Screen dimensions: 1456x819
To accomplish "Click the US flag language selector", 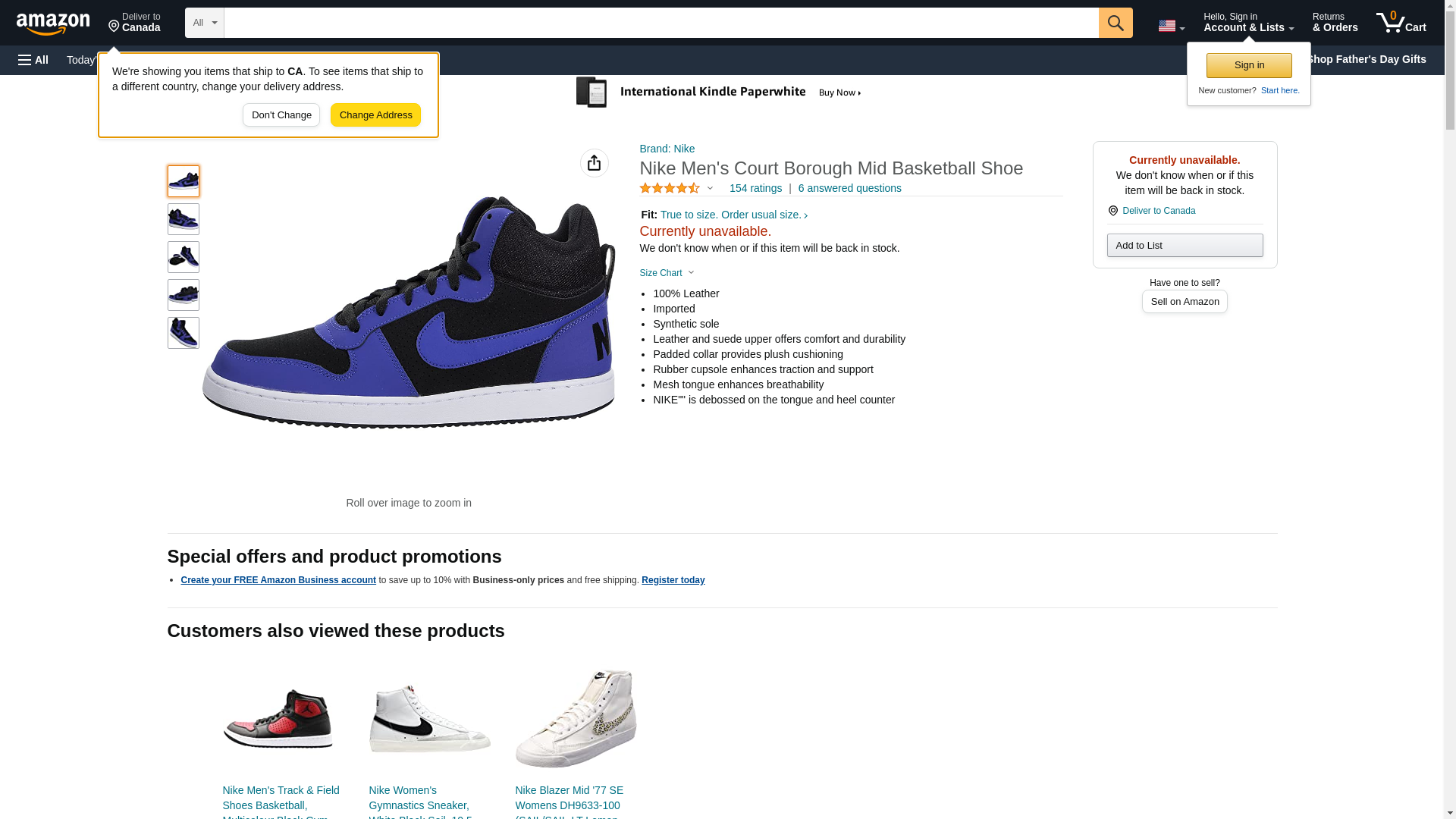I will tap(1170, 26).
